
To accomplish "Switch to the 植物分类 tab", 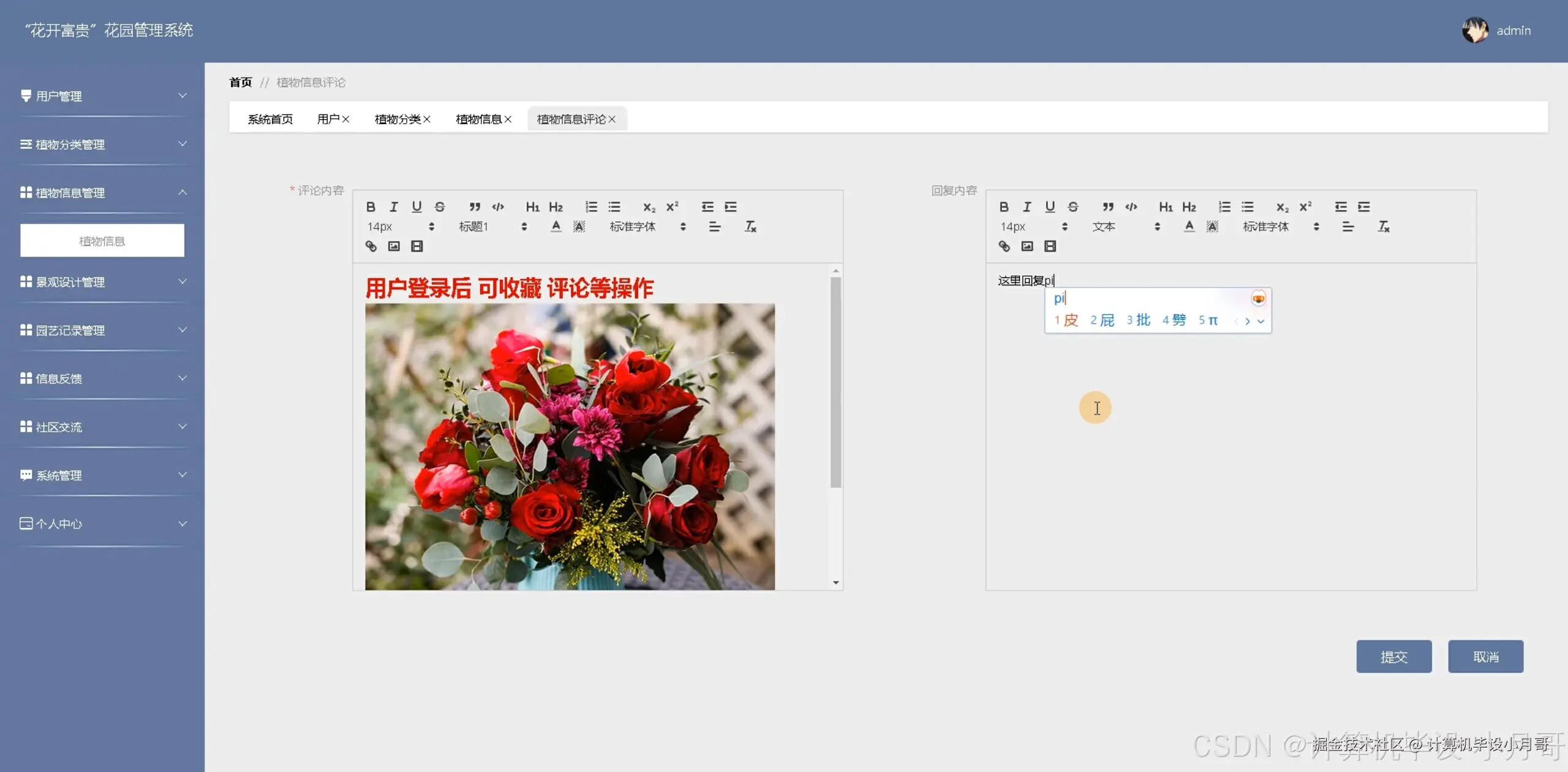I will tap(398, 119).
